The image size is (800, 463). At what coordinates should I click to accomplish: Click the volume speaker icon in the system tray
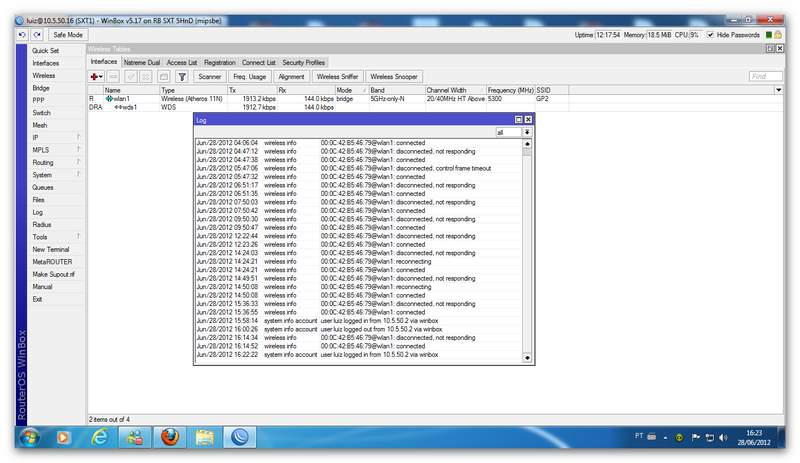point(723,437)
